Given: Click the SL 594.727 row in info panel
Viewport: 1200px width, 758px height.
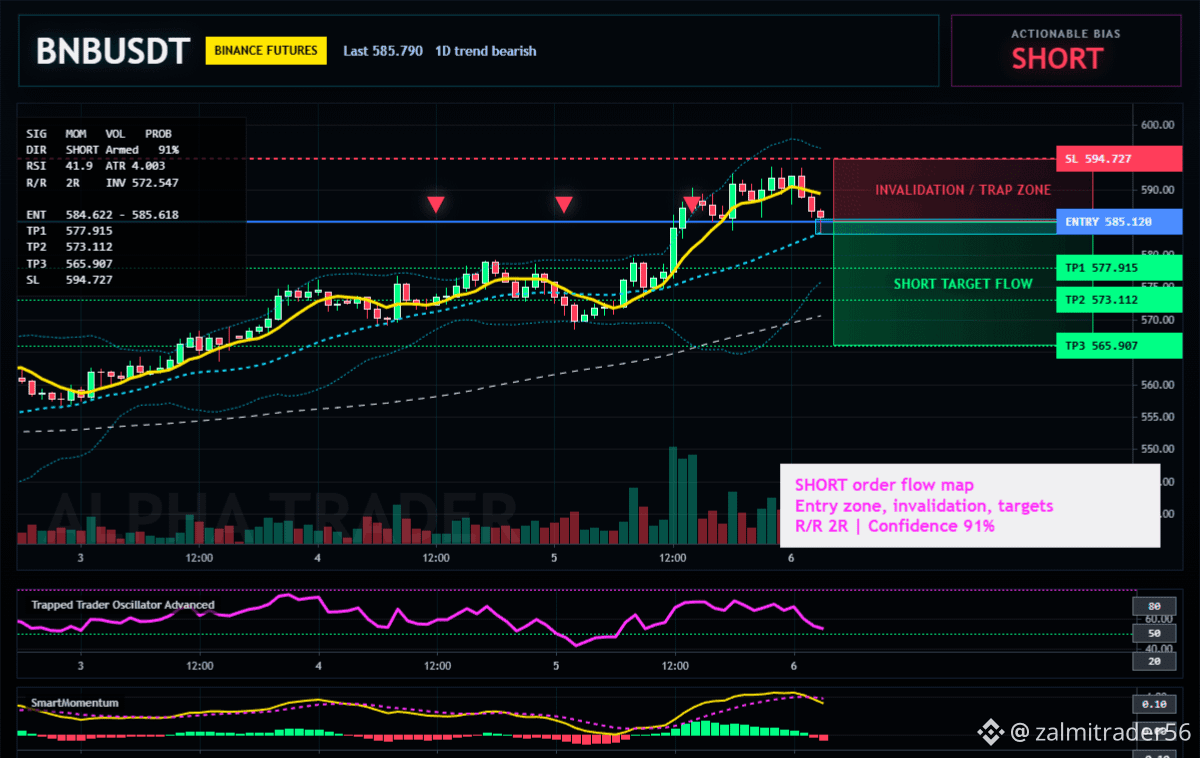Looking at the screenshot, I should [x=70, y=280].
